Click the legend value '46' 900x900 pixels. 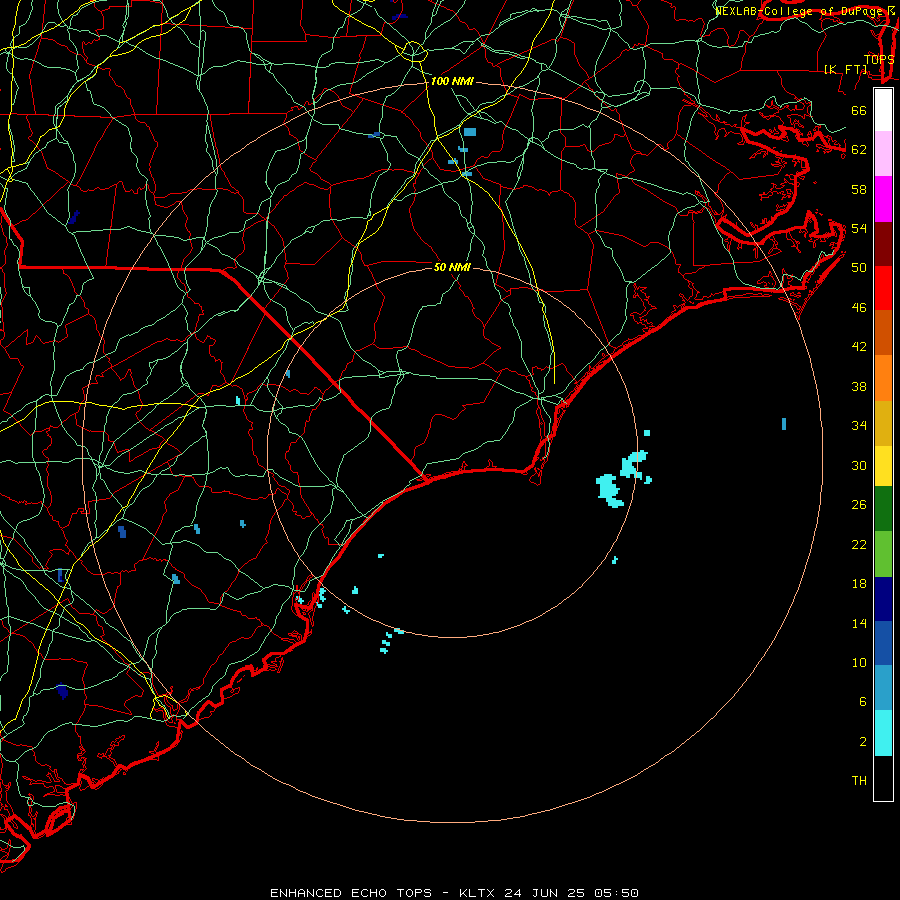tap(859, 308)
